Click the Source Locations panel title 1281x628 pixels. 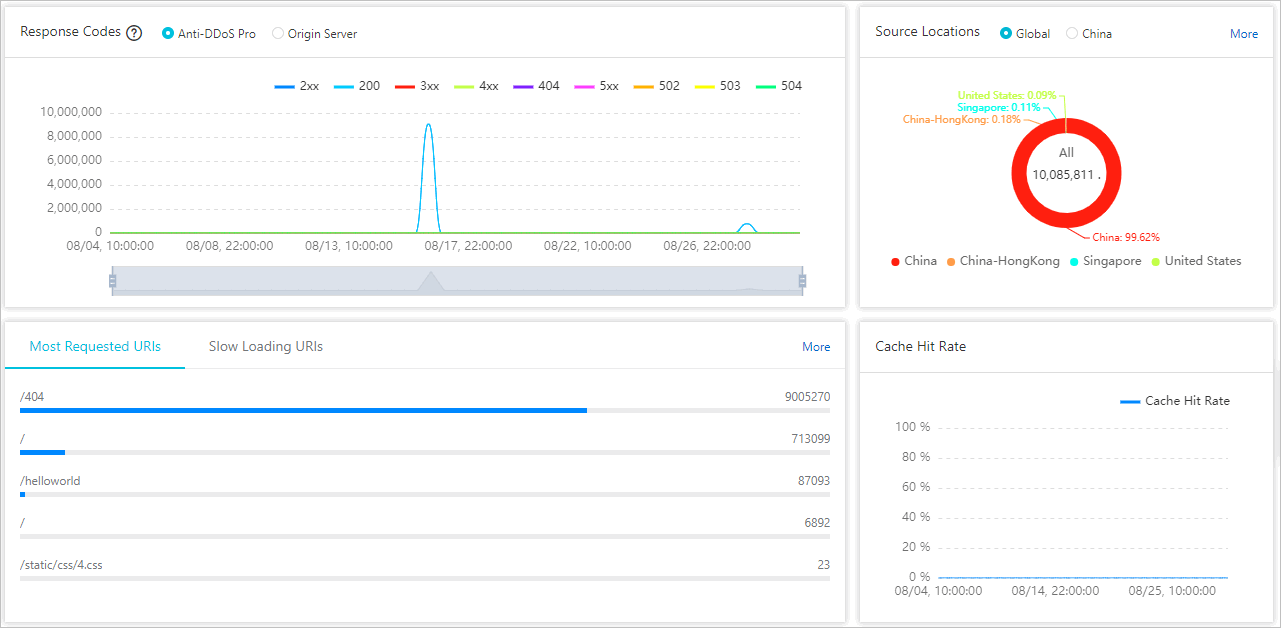(927, 32)
